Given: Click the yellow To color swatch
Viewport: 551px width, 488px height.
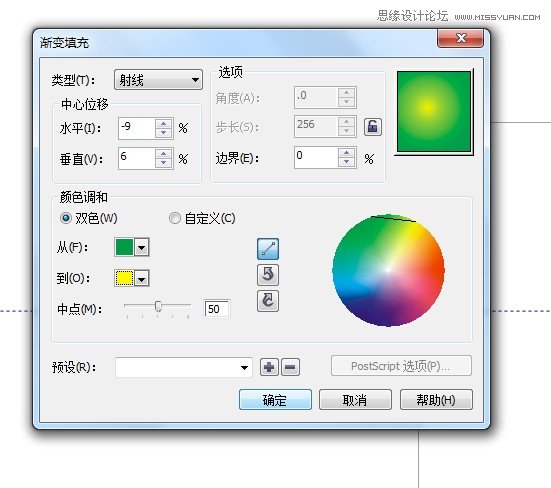Looking at the screenshot, I should click(x=124, y=278).
